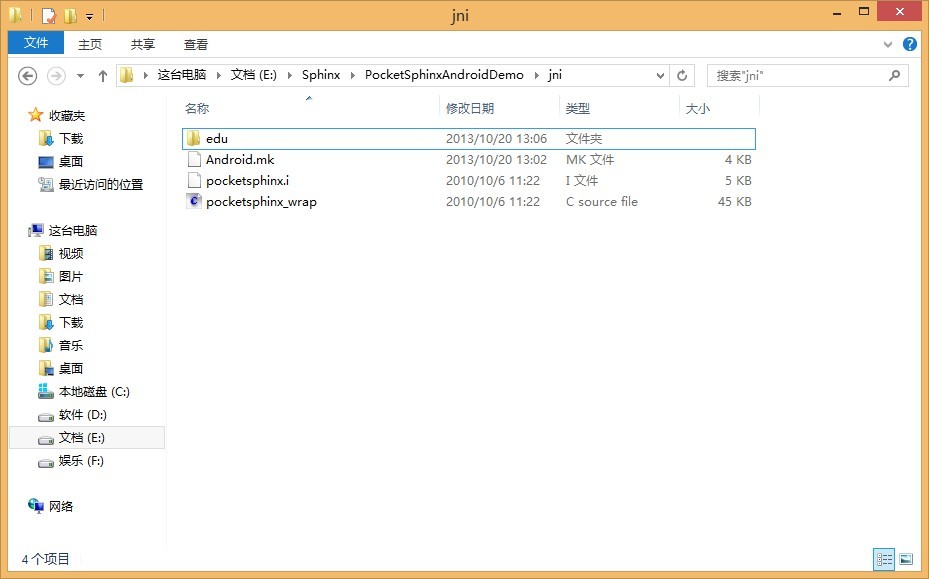Click the 文档 (E:) drive icon in sidebar
The width and height of the screenshot is (929, 579).
tap(46, 439)
